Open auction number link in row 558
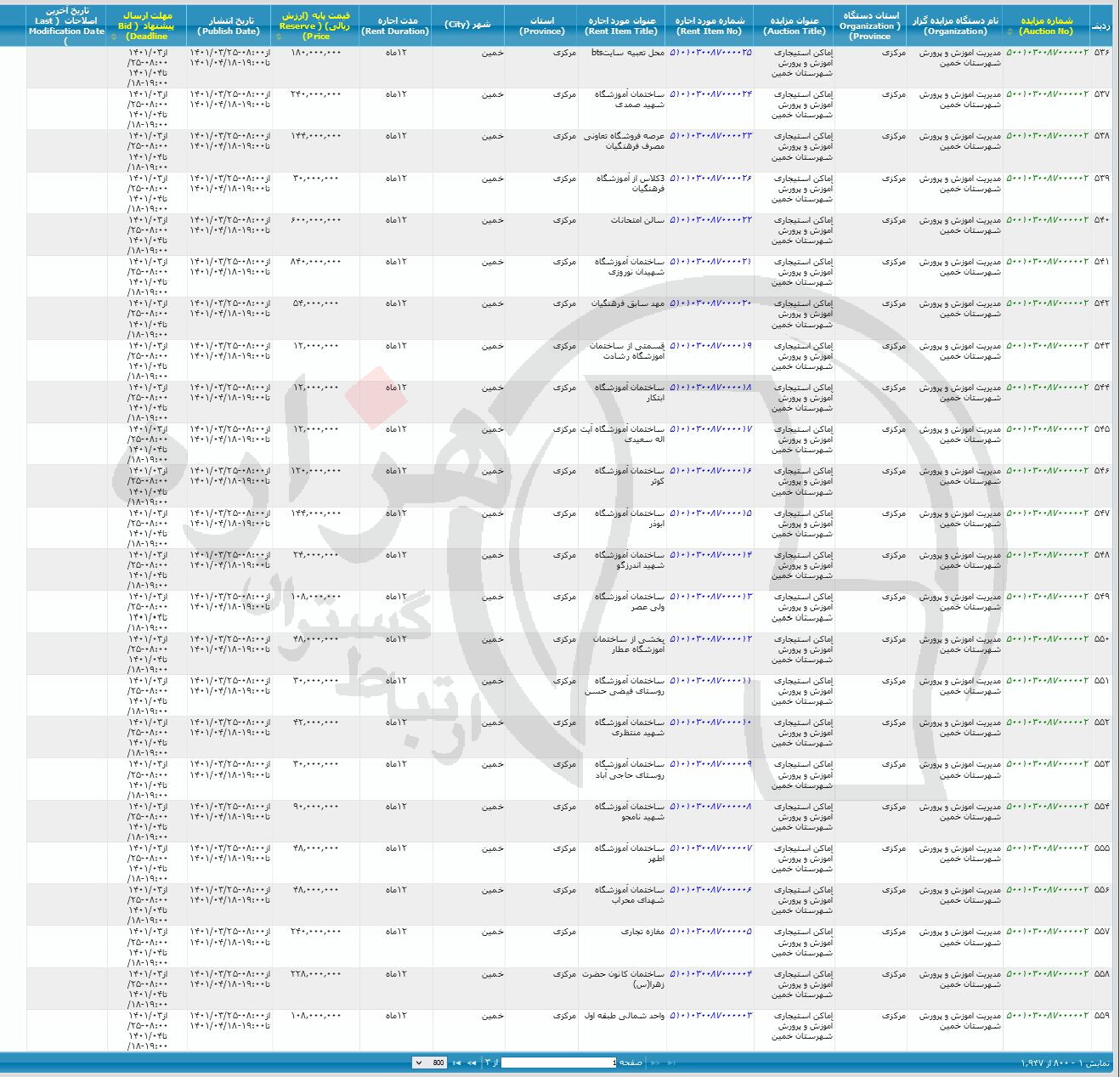This screenshot has height=1077, width=1120. coord(1047,974)
